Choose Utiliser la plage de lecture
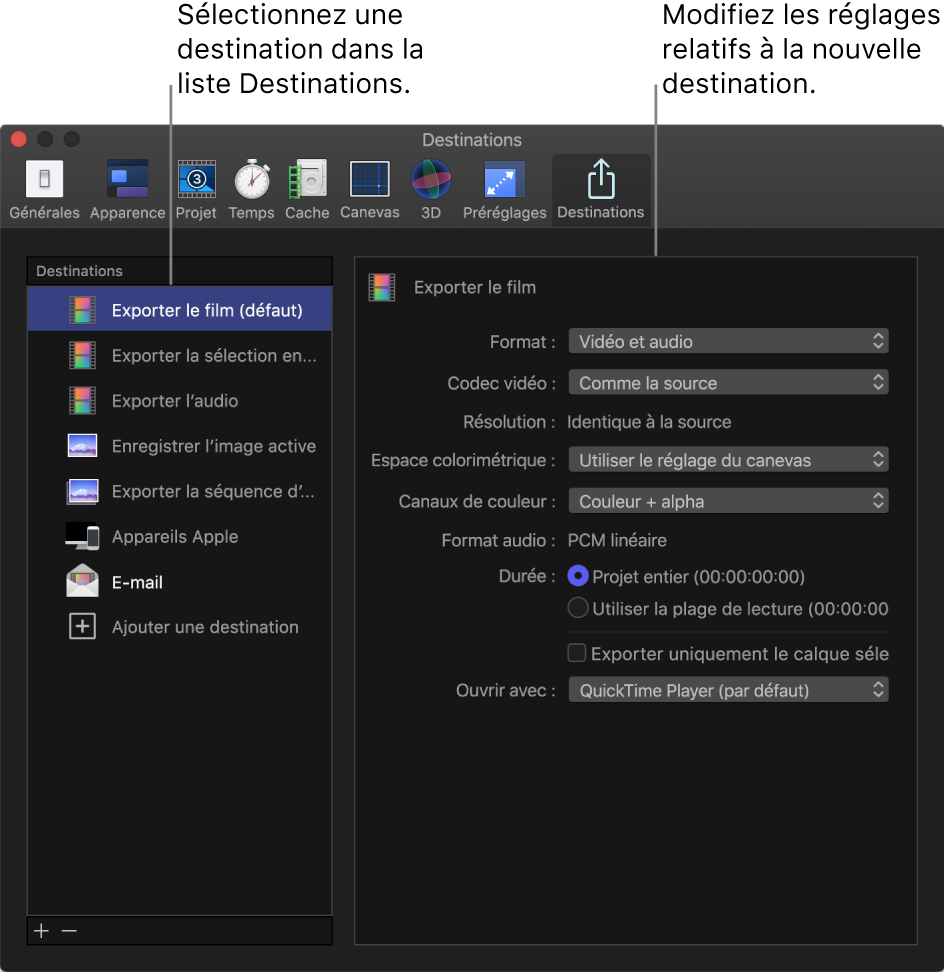 coord(580,608)
